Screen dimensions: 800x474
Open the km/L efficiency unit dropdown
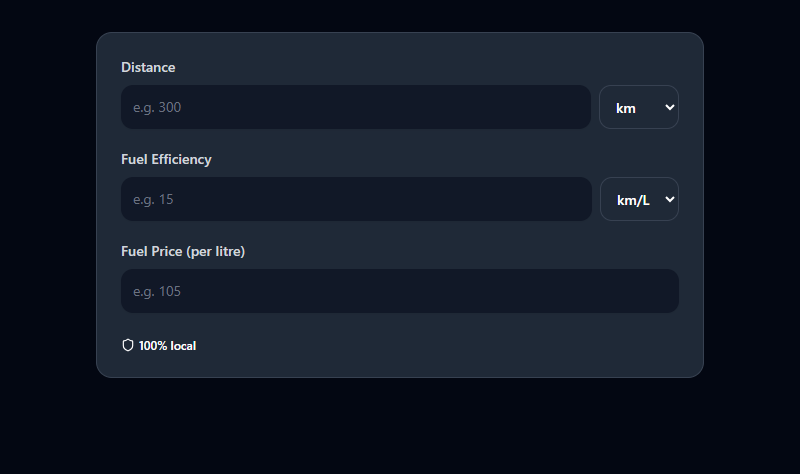[x=639, y=199]
